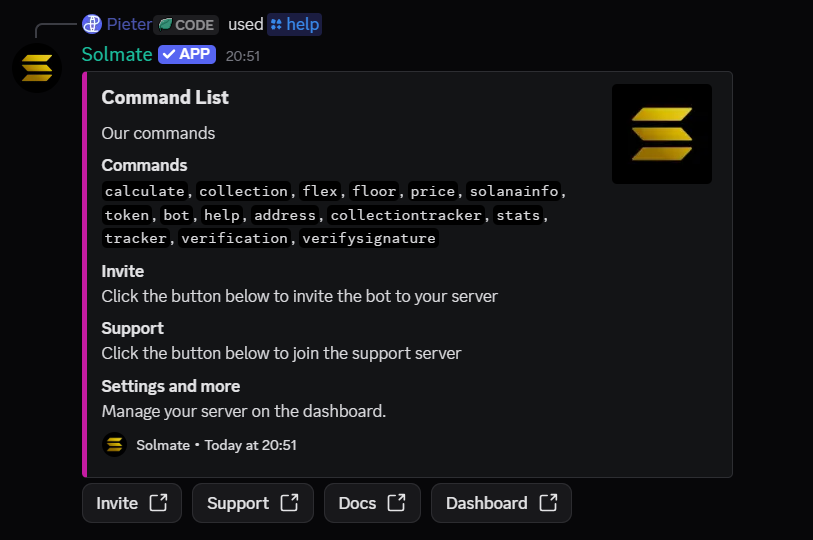Click the verified APP badge
Viewport: 813px width, 540px height.
pyautogui.click(x=187, y=54)
